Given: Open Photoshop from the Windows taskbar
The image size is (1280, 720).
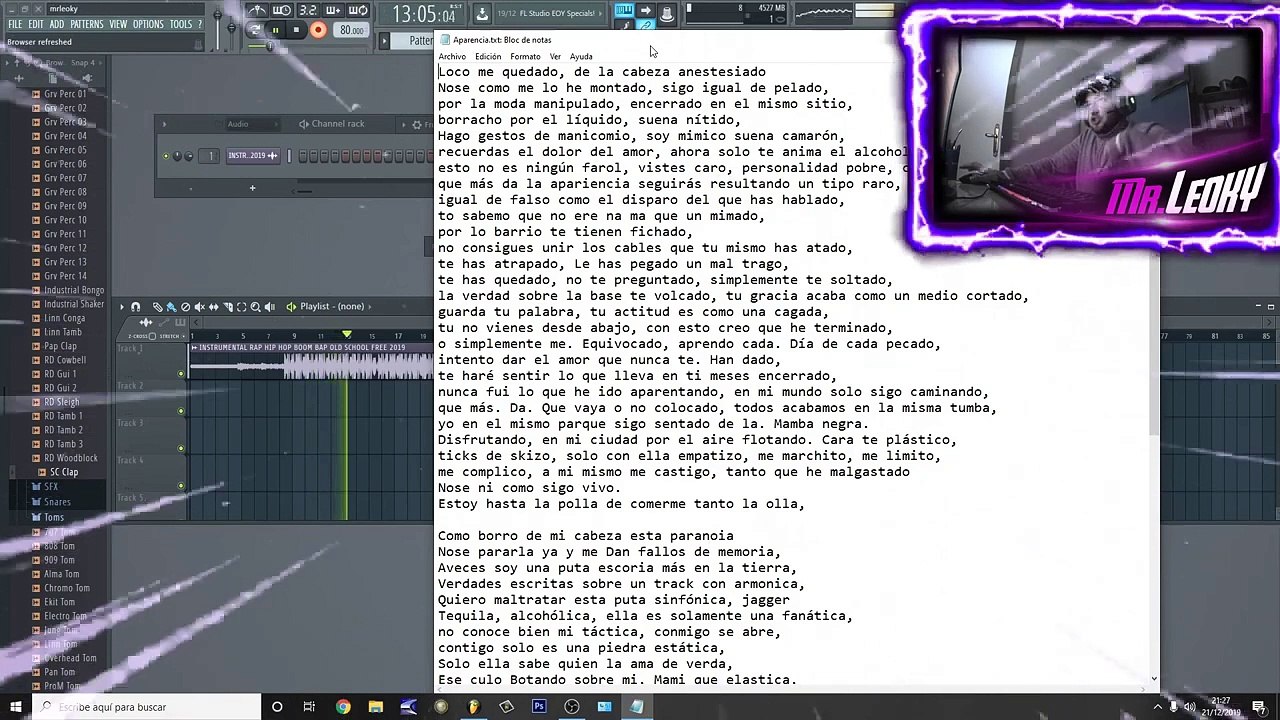Looking at the screenshot, I should (539, 707).
